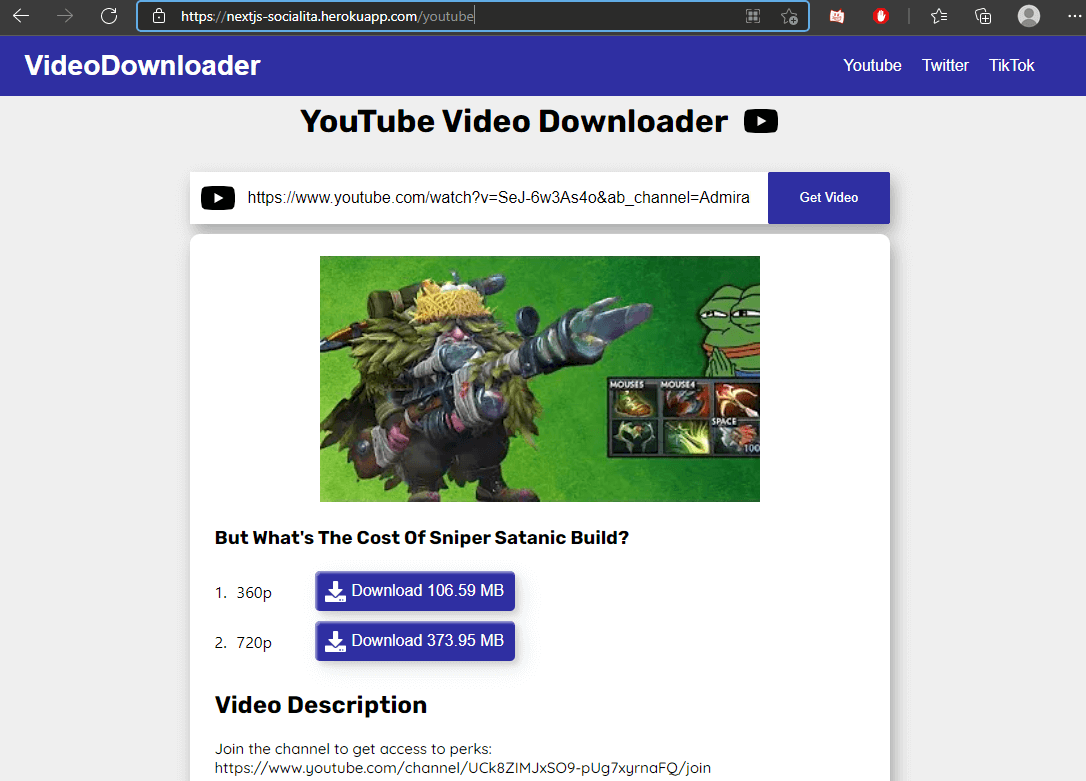The width and height of the screenshot is (1086, 781).
Task: Click the YouTube logo beside the page heading
Action: (x=760, y=121)
